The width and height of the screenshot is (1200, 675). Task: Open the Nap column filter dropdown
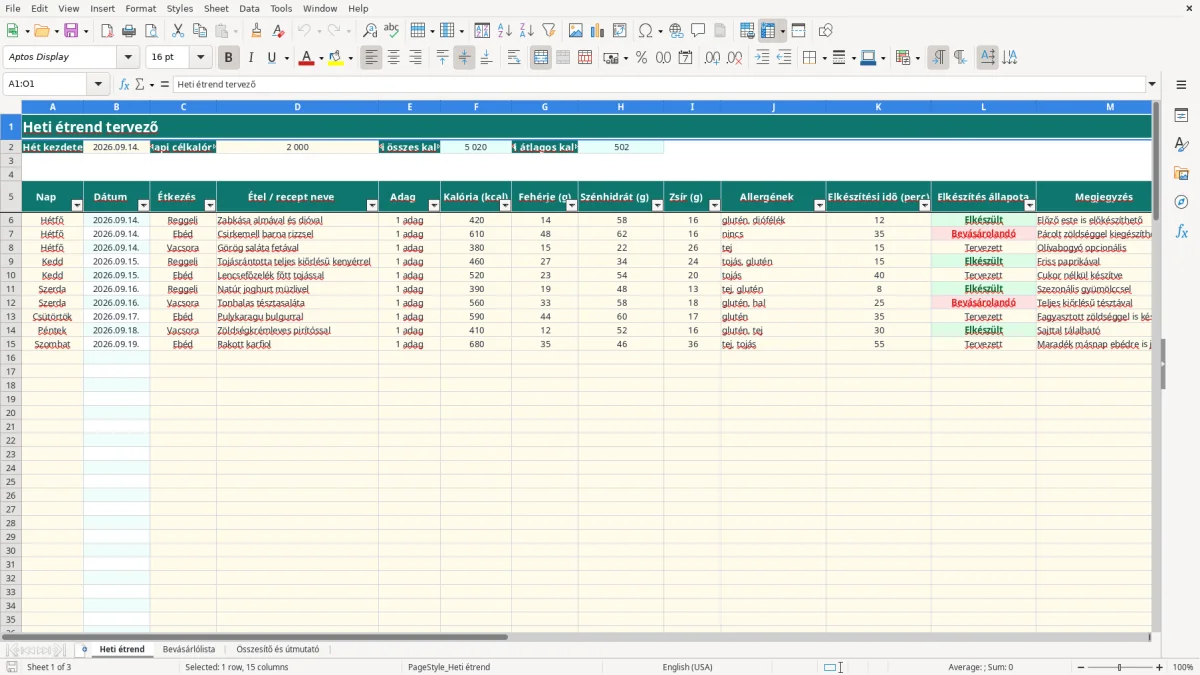[x=77, y=205]
